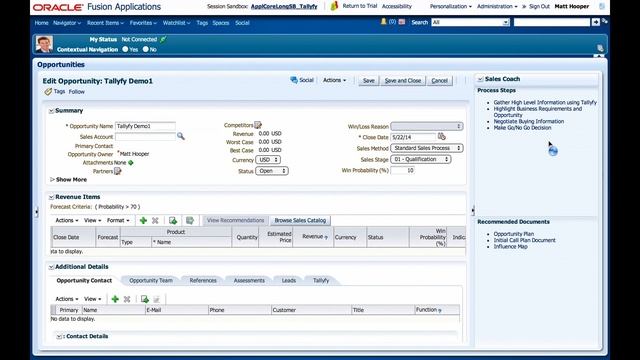Screen dimensions: 640x360
Task: Switch to the Assessments tab
Action: pyautogui.click(x=249, y=280)
